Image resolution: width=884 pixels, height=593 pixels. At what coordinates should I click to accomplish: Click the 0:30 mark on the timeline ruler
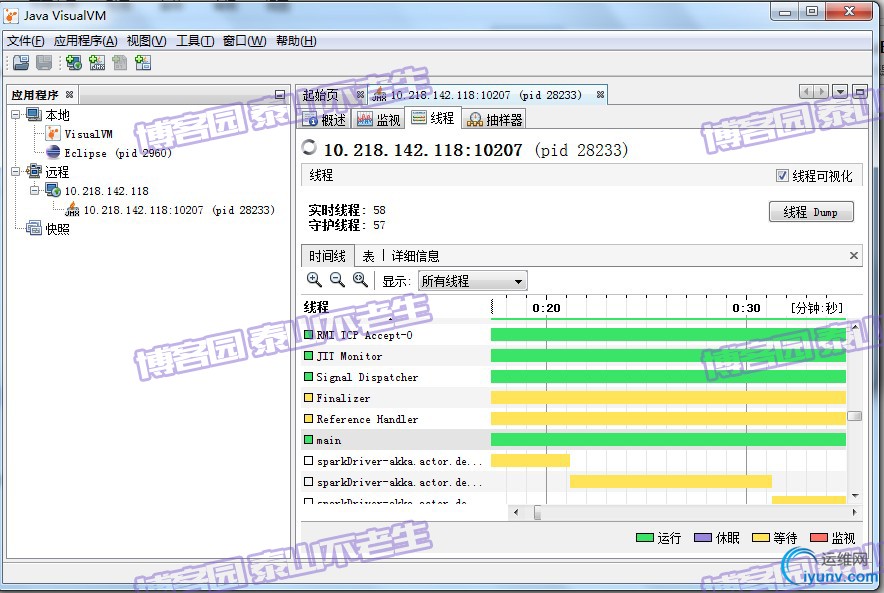click(746, 308)
